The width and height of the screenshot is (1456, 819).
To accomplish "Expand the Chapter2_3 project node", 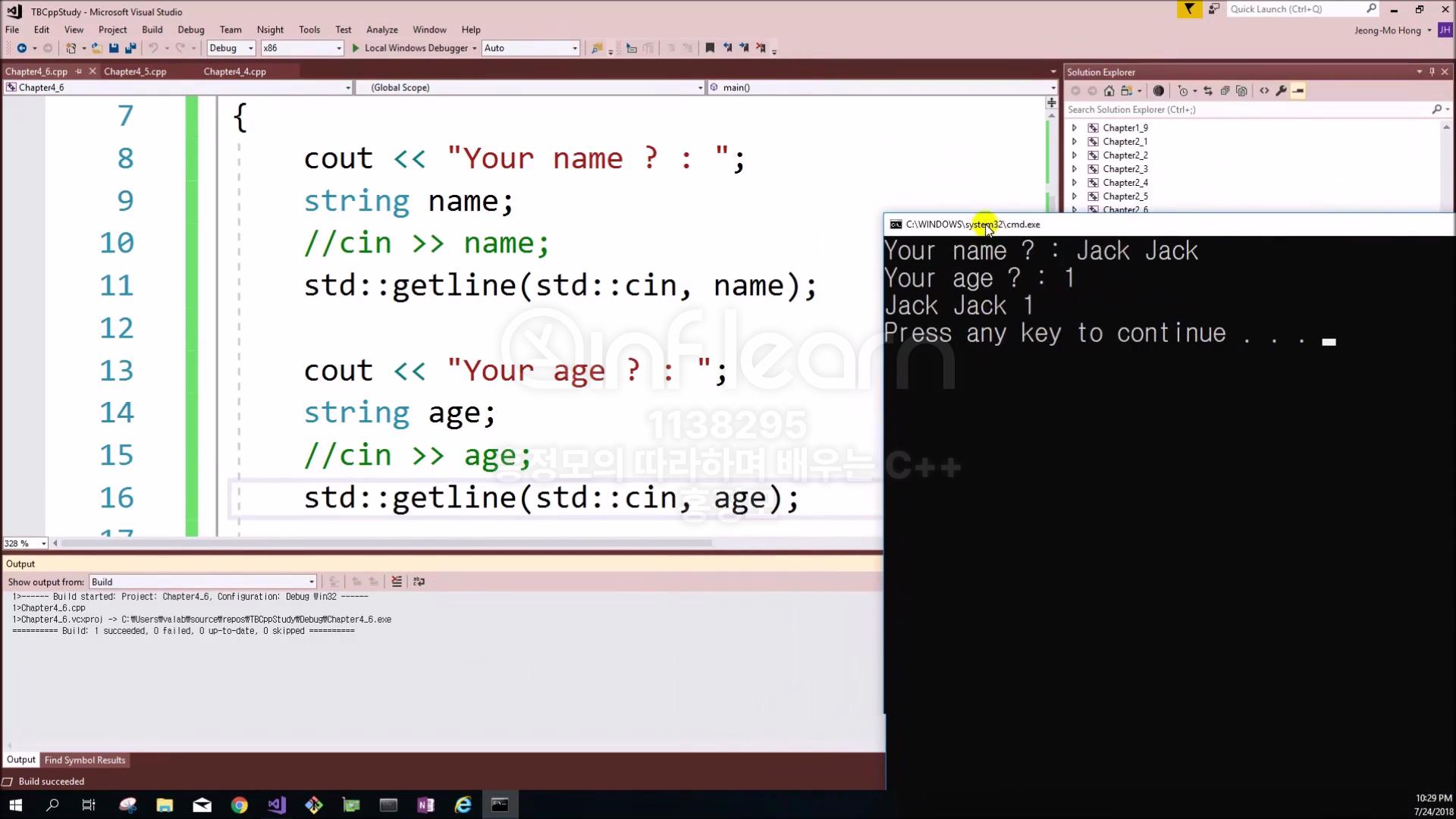I will pyautogui.click(x=1074, y=169).
